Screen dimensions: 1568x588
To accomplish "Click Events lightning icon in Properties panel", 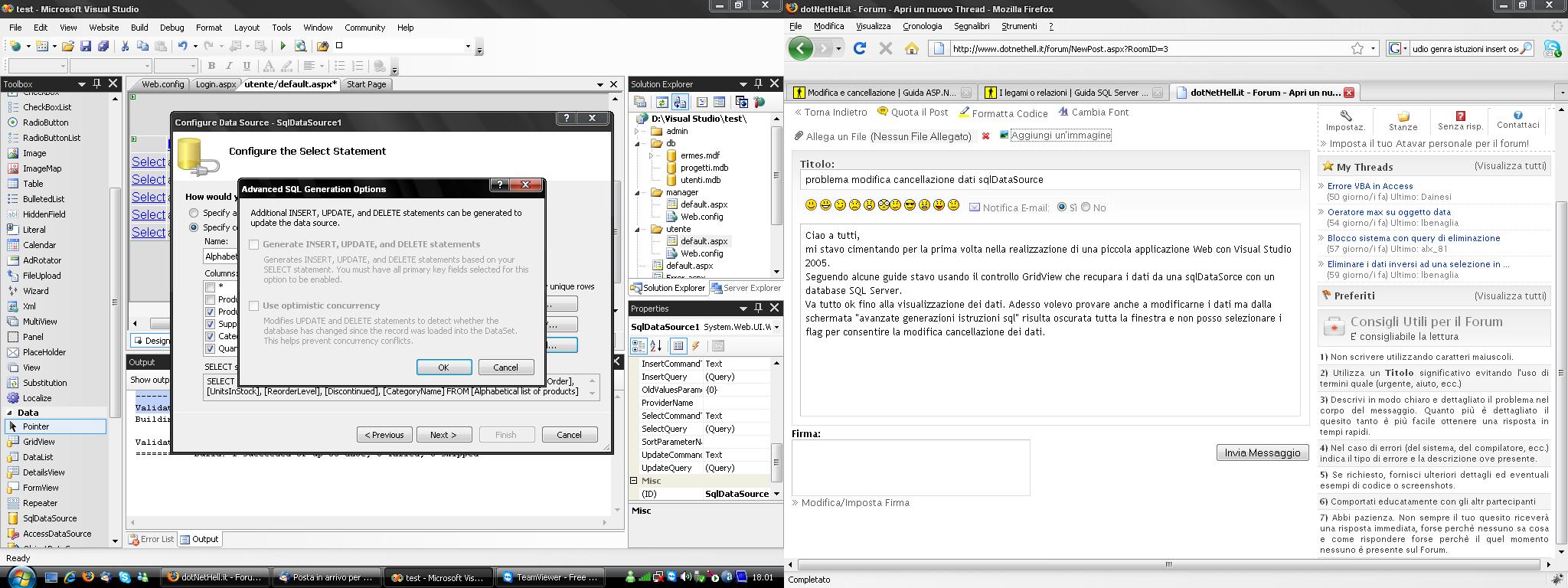I will click(x=696, y=346).
